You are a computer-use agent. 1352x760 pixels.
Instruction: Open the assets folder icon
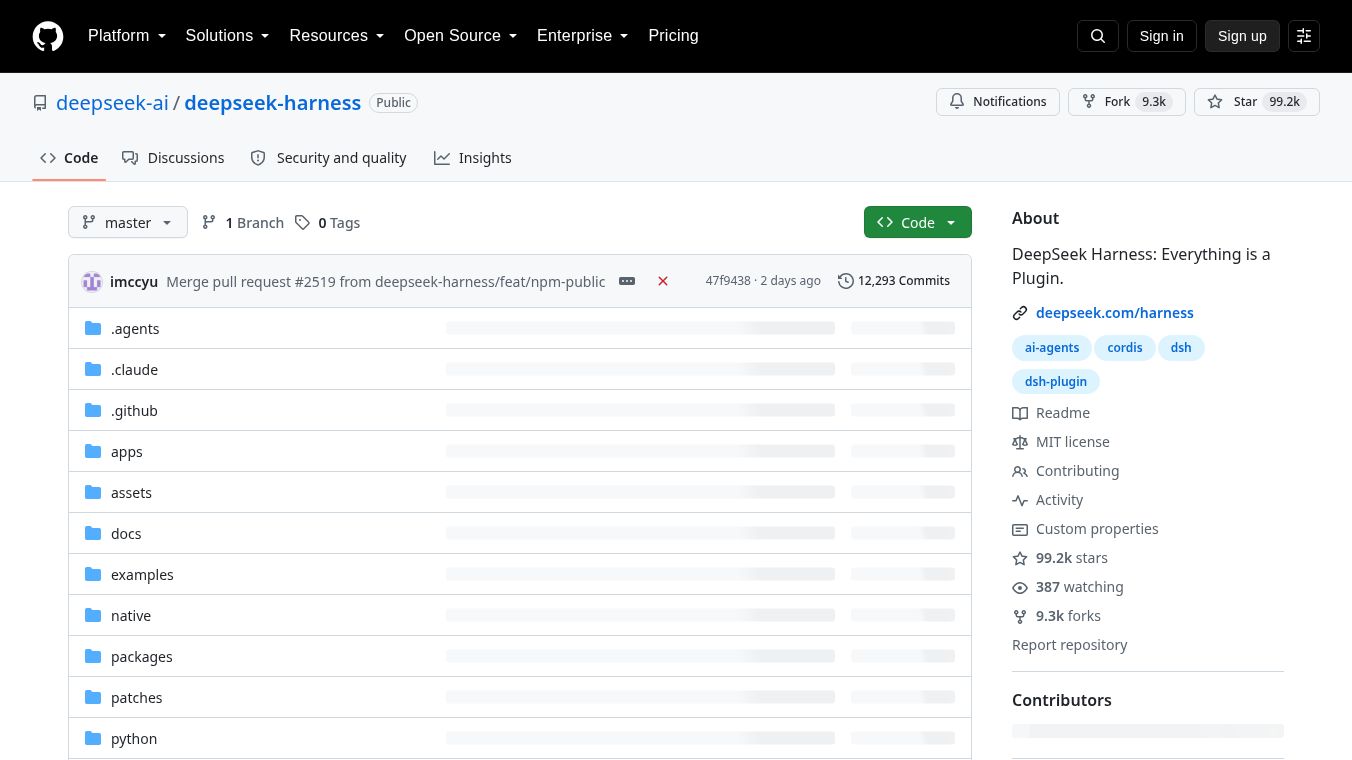[x=94, y=492]
